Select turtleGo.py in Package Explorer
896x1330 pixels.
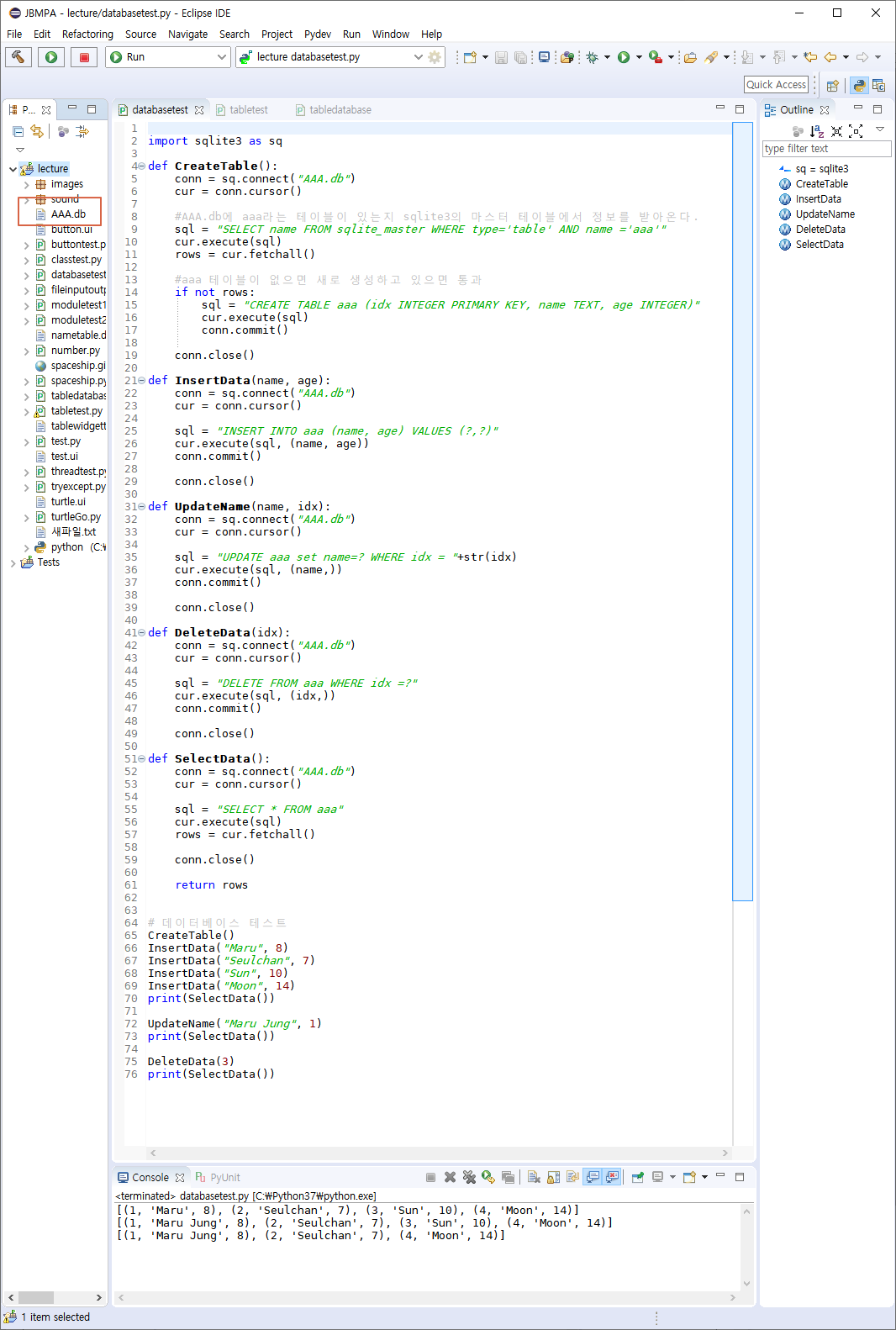pos(76,517)
